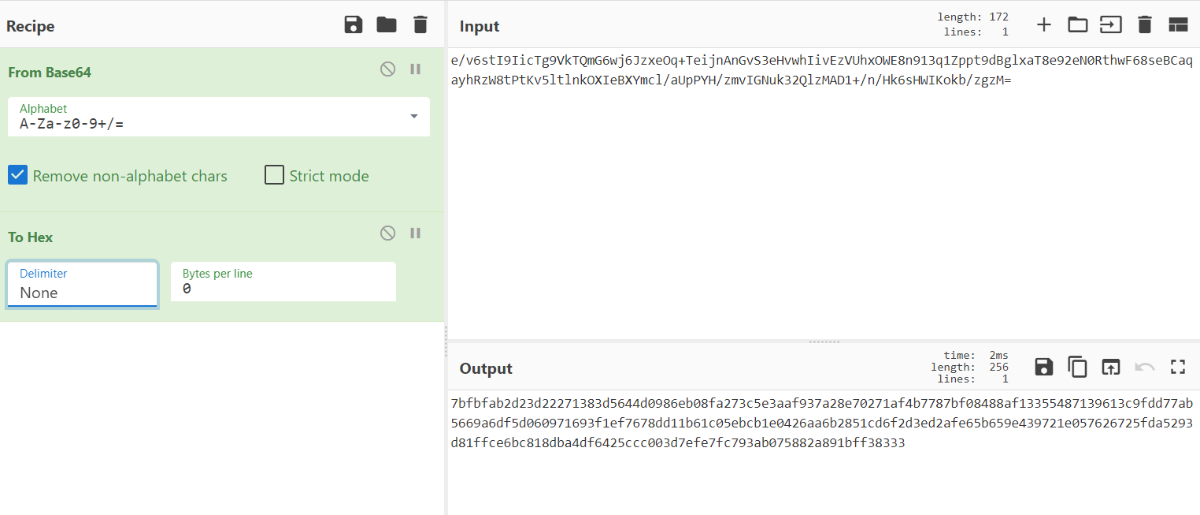This screenshot has width=1200, height=515.
Task: Open file as input
Action: [x=1111, y=25]
